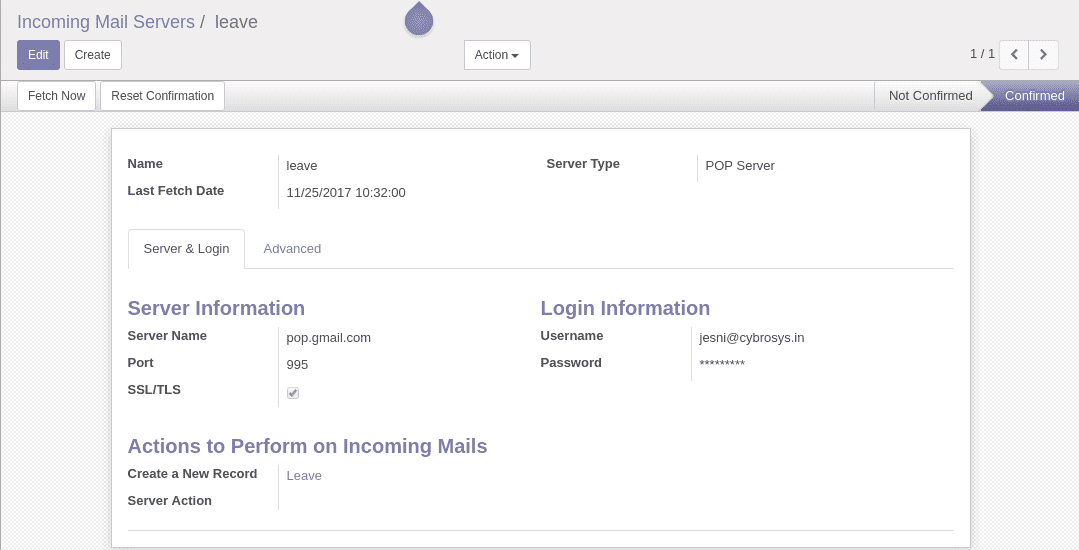Go to previous record arrow
This screenshot has height=550, width=1079.
pos(1014,54)
